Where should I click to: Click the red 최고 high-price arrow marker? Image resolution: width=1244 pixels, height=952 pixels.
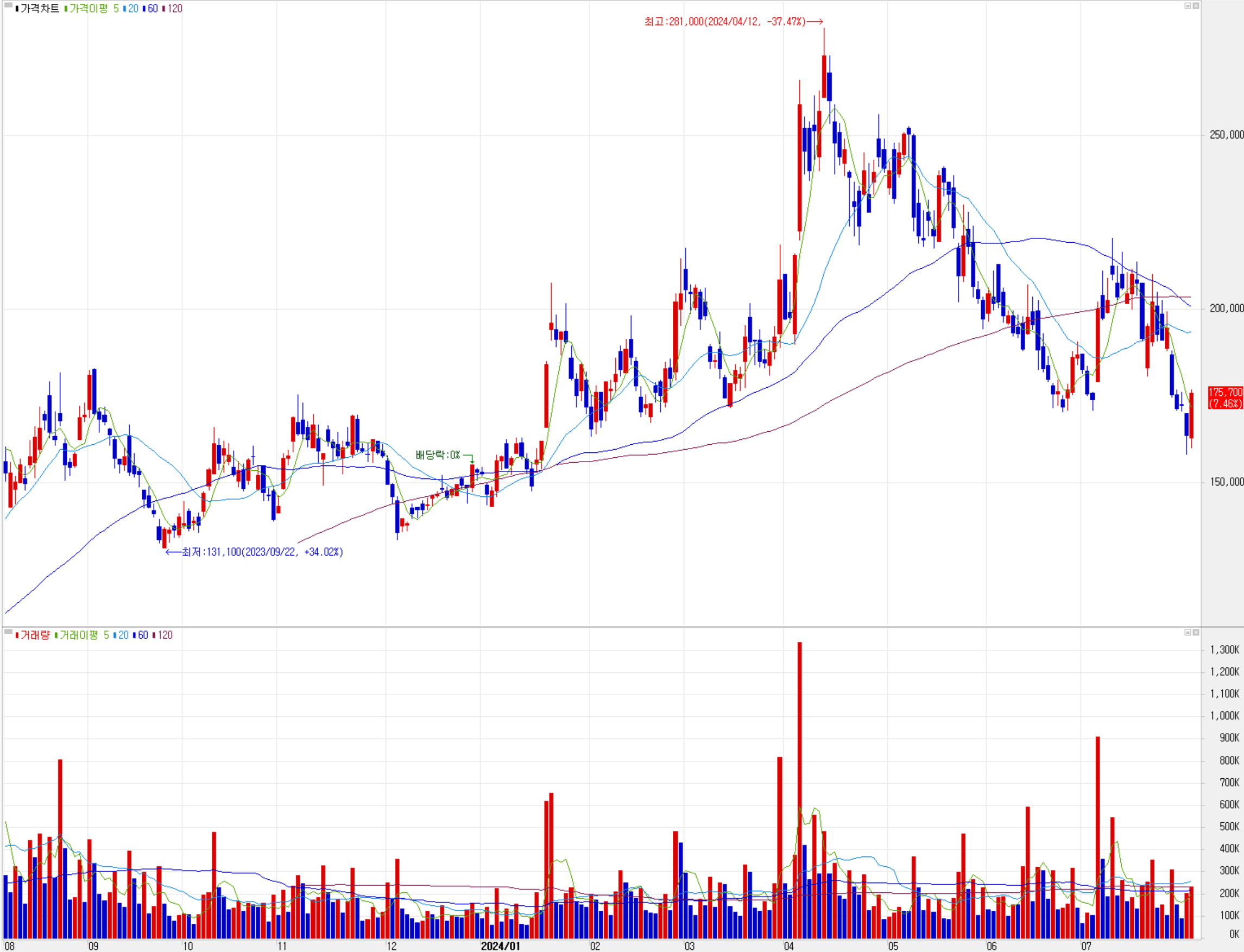click(x=814, y=22)
